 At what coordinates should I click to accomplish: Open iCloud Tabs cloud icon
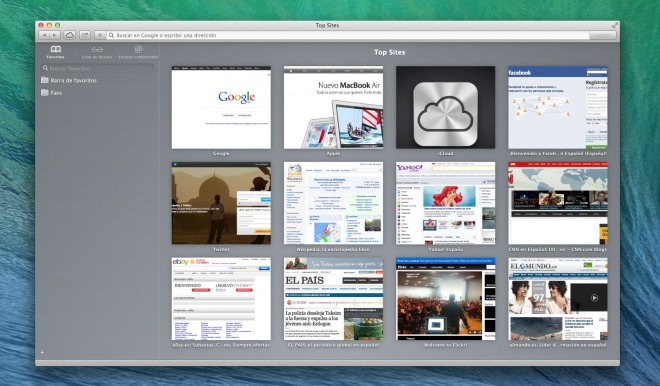pyautogui.click(x=70, y=35)
